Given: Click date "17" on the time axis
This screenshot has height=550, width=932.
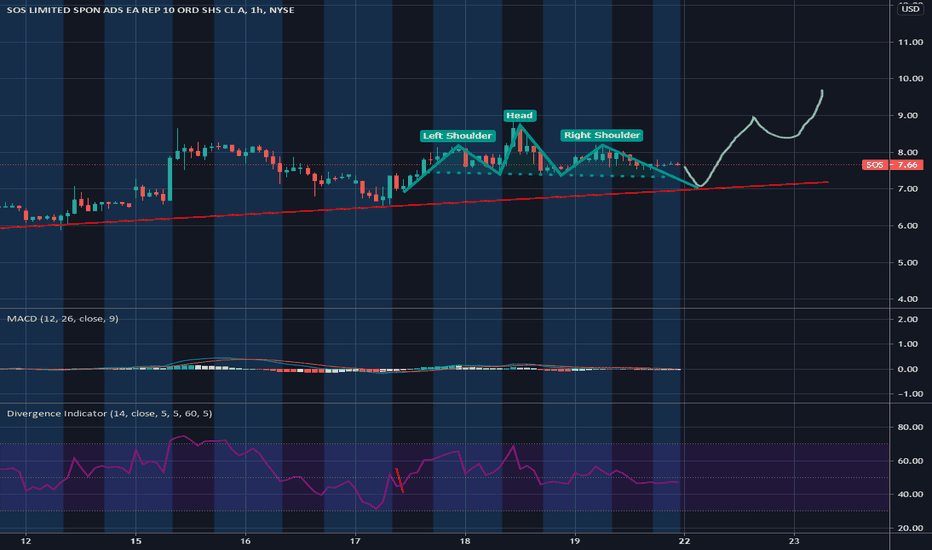Looking at the screenshot, I should 355,540.
